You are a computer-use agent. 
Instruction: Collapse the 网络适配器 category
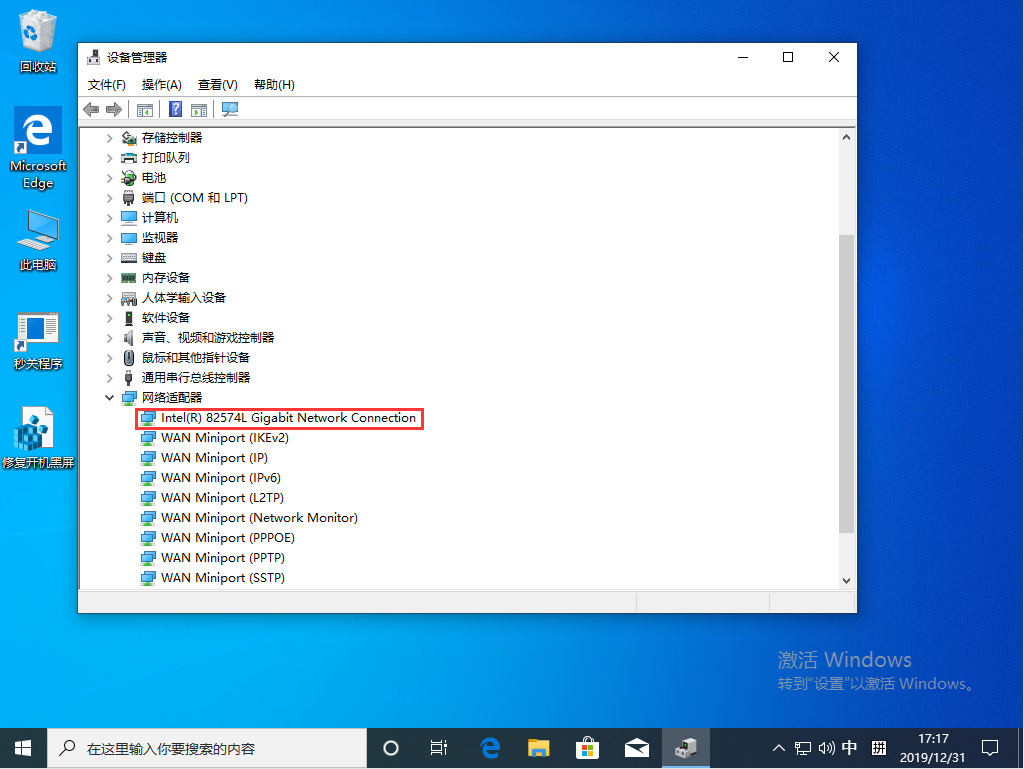coord(110,397)
